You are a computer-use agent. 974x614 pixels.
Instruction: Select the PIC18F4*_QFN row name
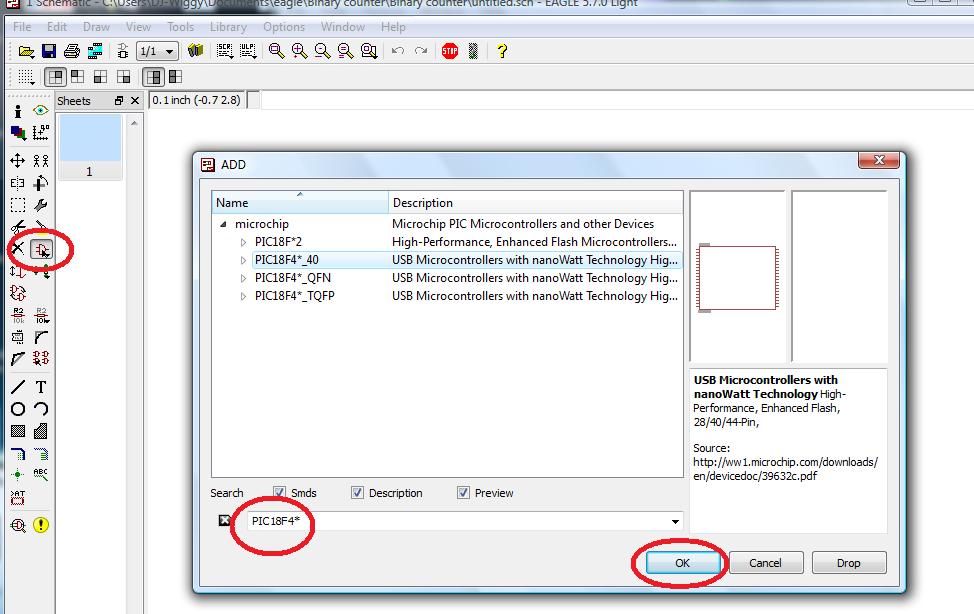(x=293, y=278)
